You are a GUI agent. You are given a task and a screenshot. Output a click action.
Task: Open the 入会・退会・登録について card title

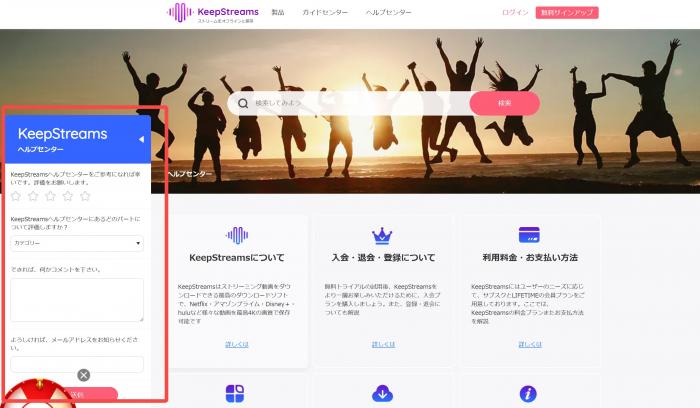coord(383,258)
